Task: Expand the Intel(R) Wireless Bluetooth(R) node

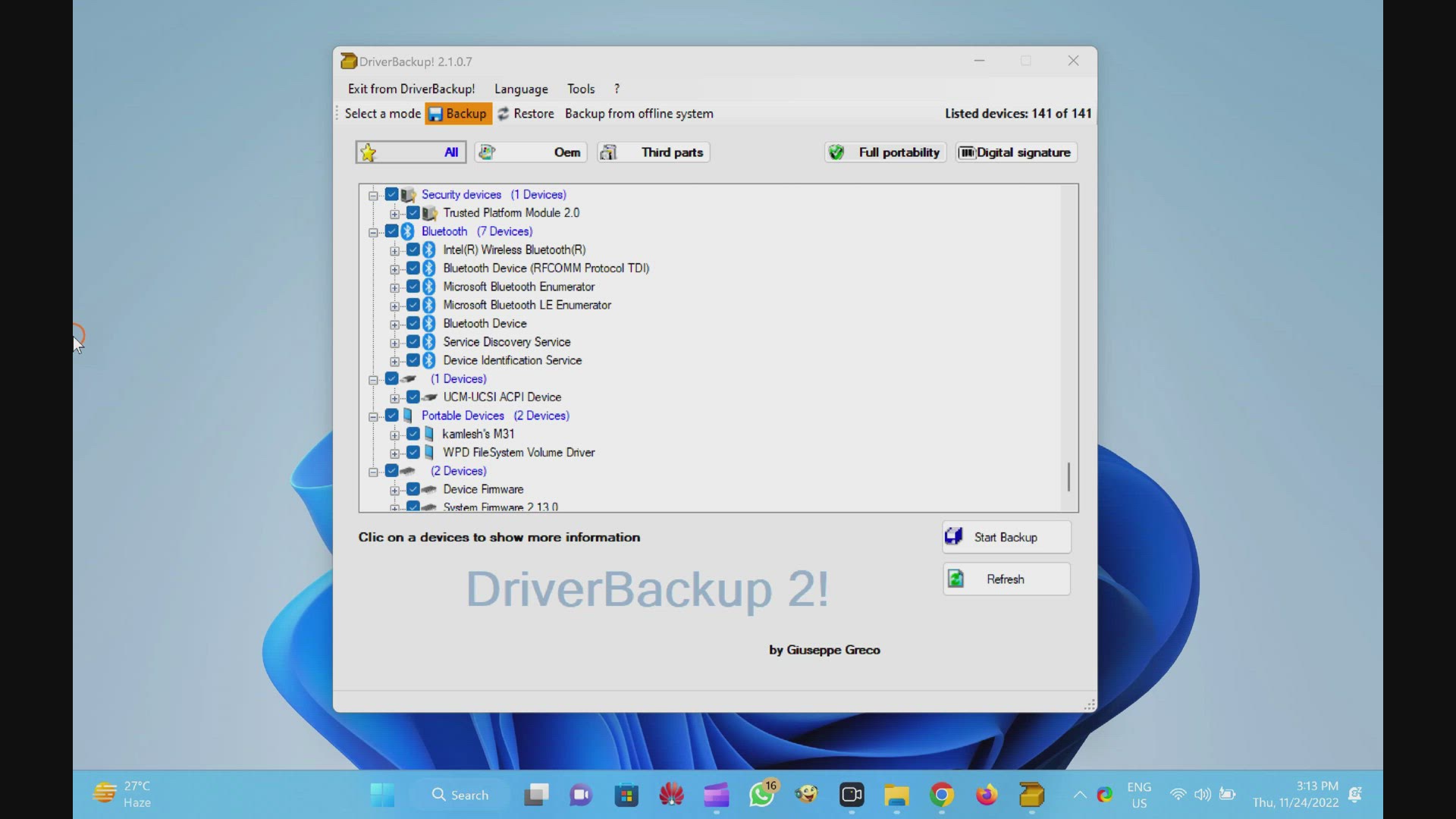Action: coord(394,251)
